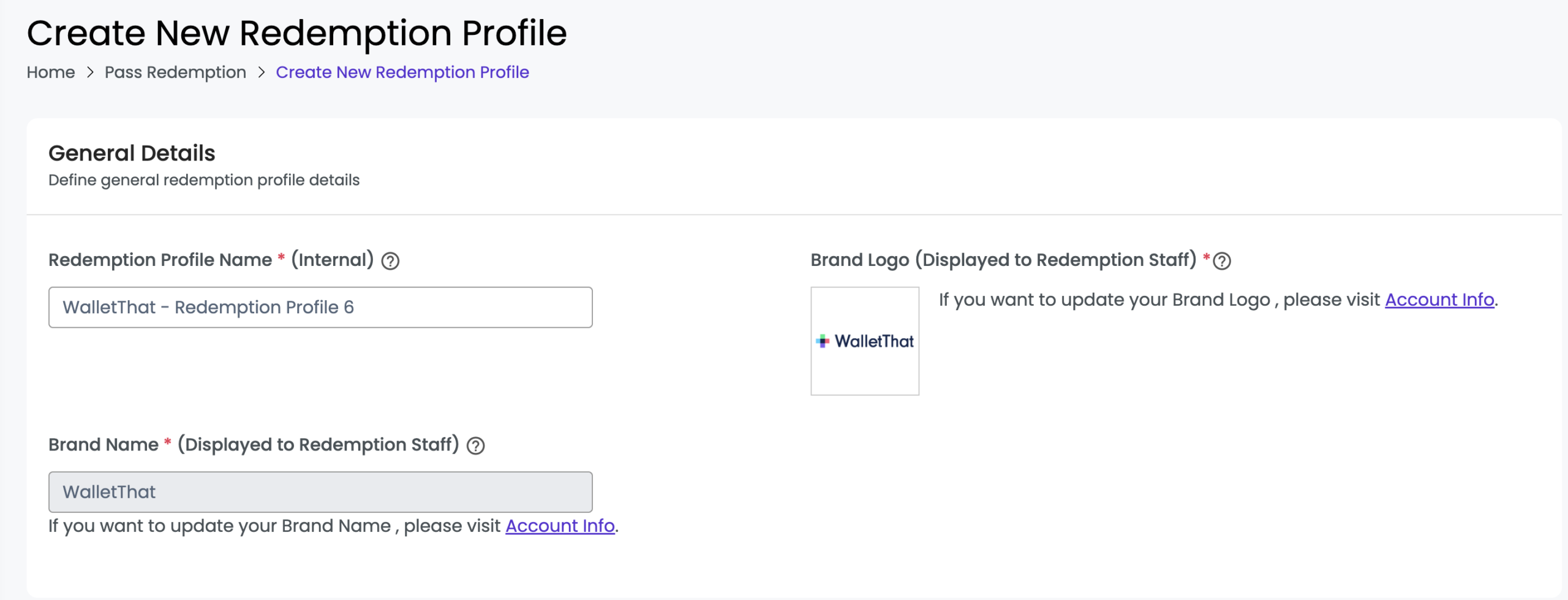Click help icon beside Redemption Profile Name
The height and width of the screenshot is (600, 1568).
pyautogui.click(x=390, y=261)
